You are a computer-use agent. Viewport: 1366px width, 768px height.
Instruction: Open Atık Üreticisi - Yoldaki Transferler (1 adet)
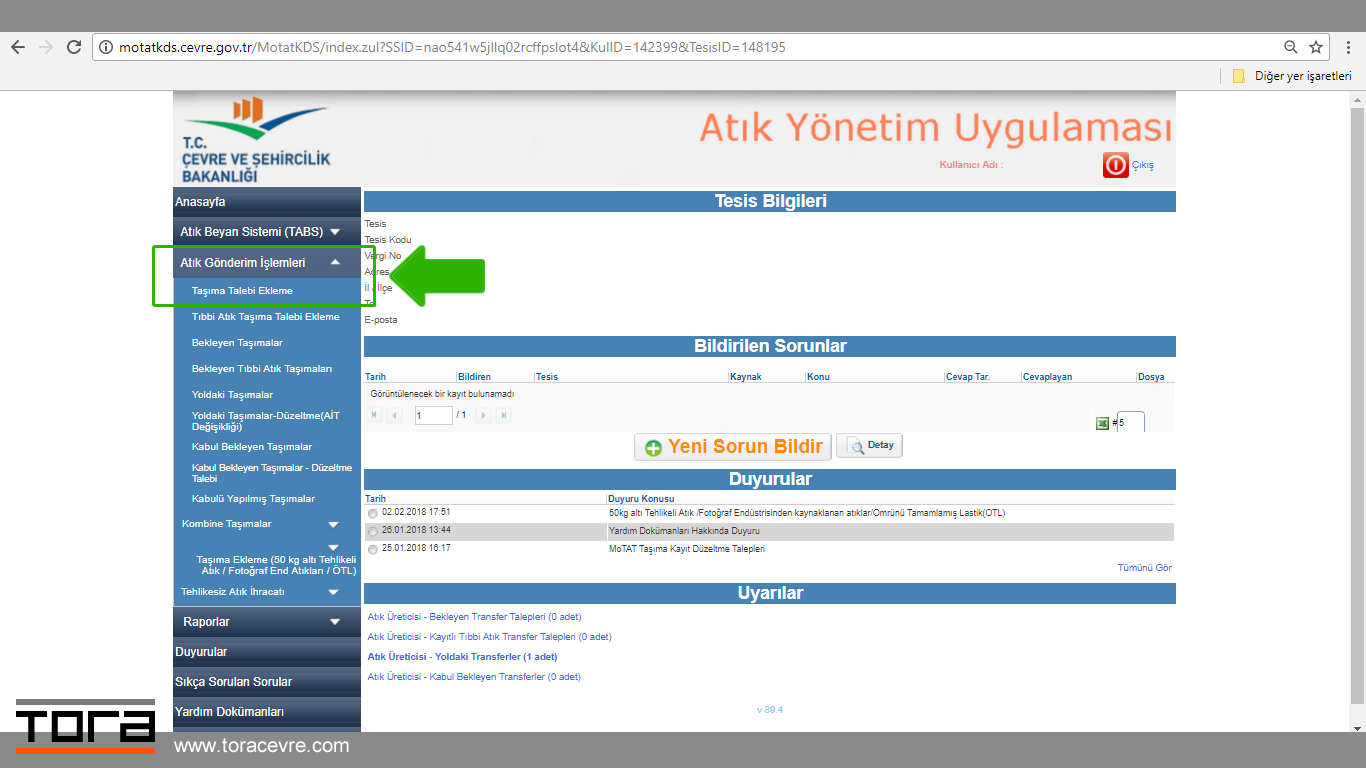click(x=462, y=657)
